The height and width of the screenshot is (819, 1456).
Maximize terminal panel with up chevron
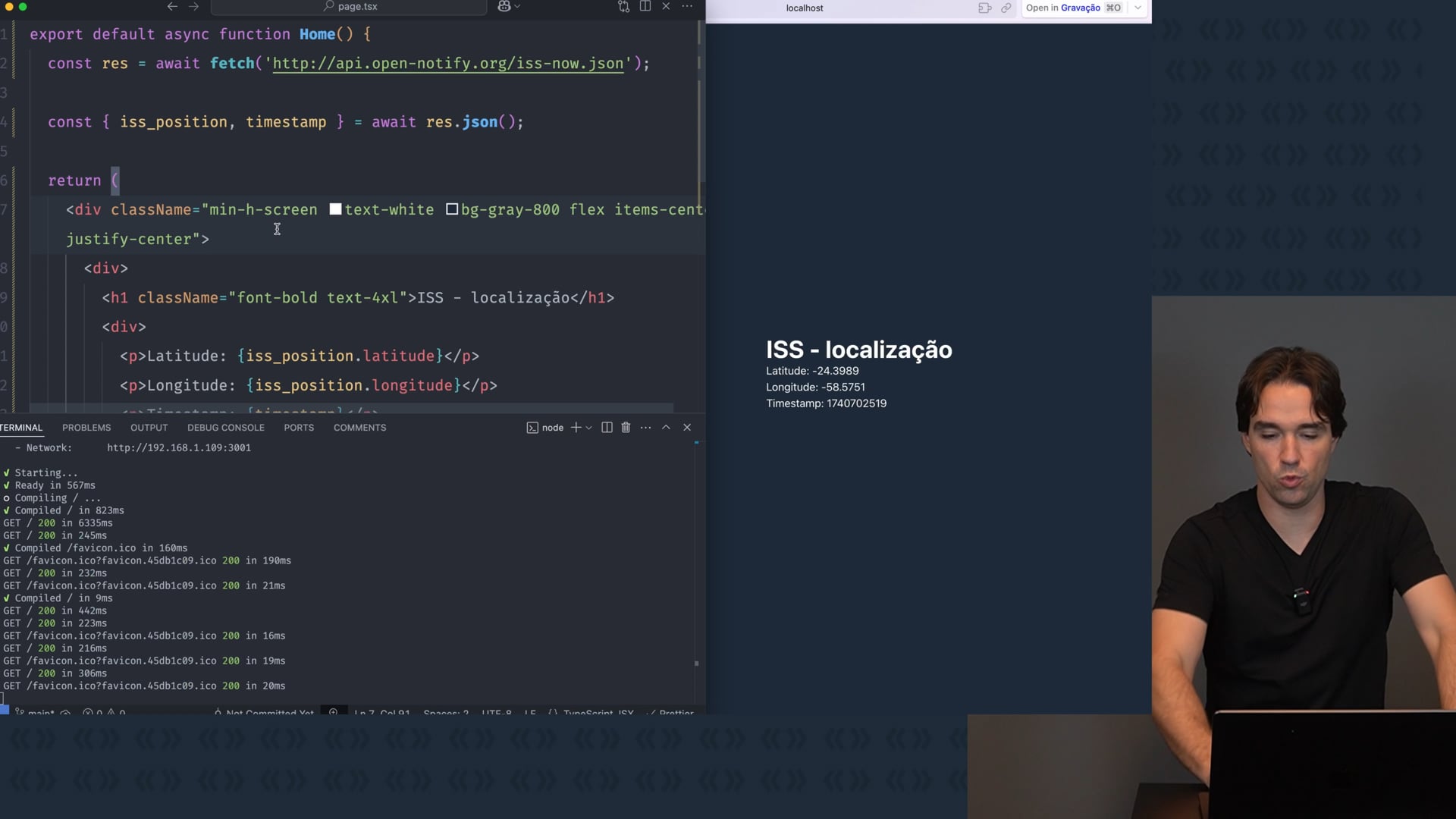click(666, 428)
